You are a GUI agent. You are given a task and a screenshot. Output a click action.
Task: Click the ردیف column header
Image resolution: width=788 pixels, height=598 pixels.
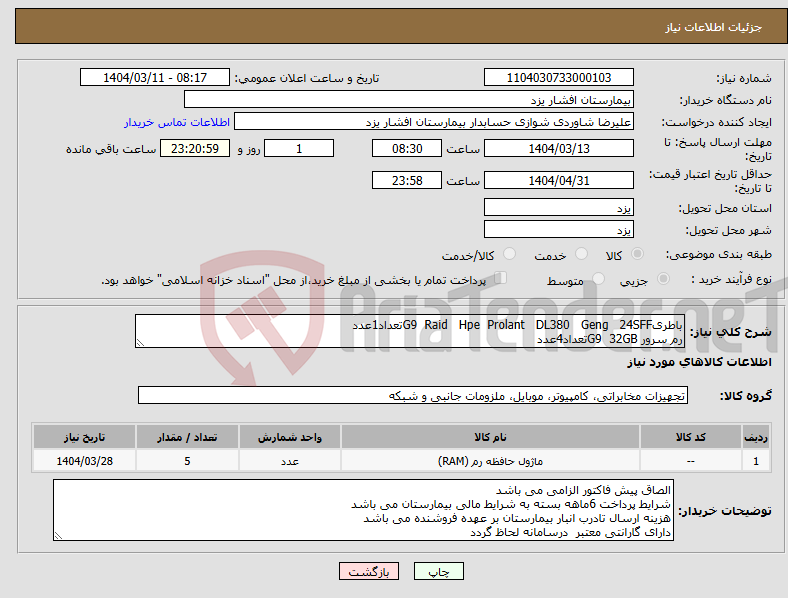pos(755,437)
